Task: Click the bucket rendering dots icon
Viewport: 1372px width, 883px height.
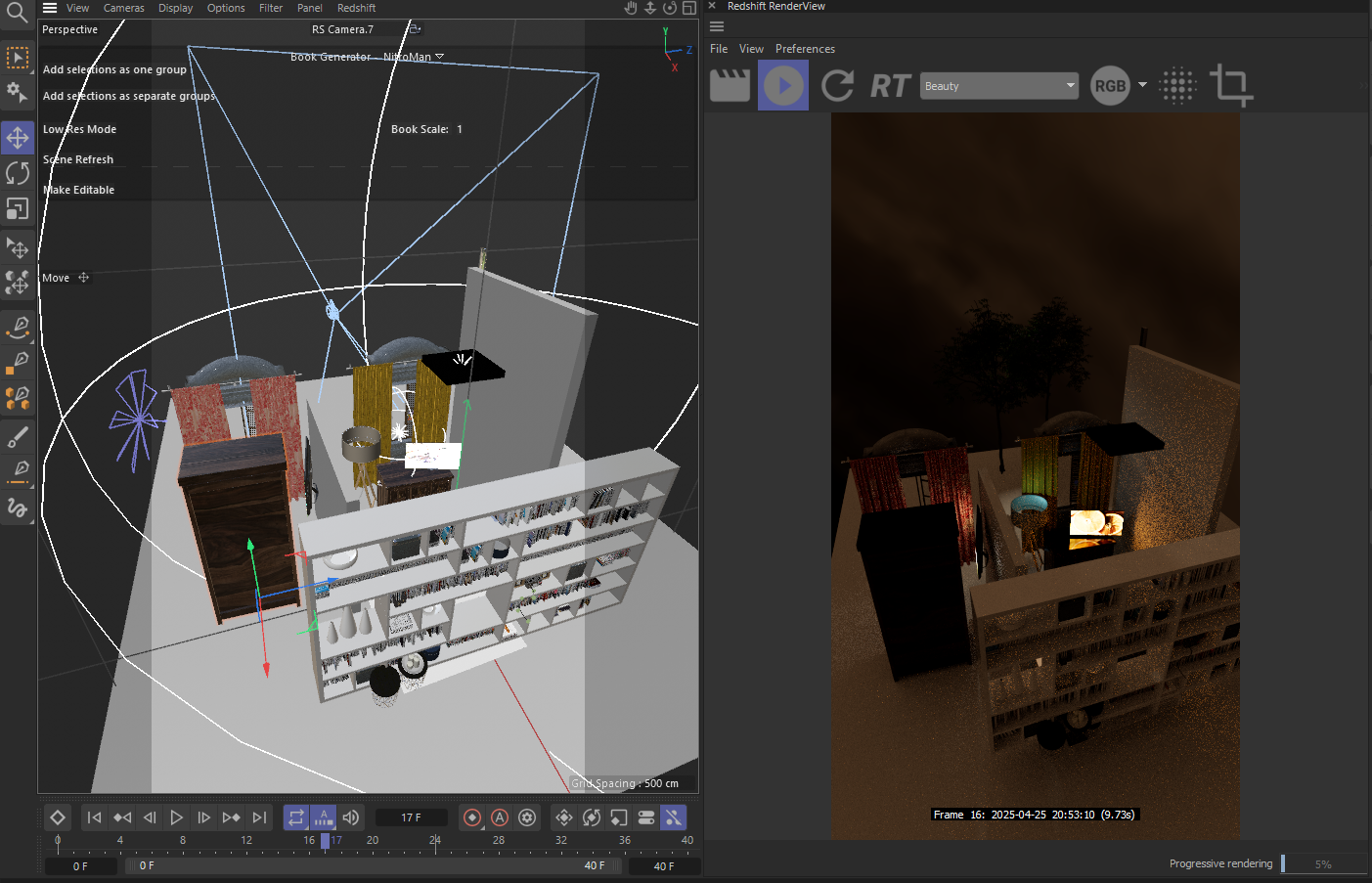Action: [x=1177, y=86]
